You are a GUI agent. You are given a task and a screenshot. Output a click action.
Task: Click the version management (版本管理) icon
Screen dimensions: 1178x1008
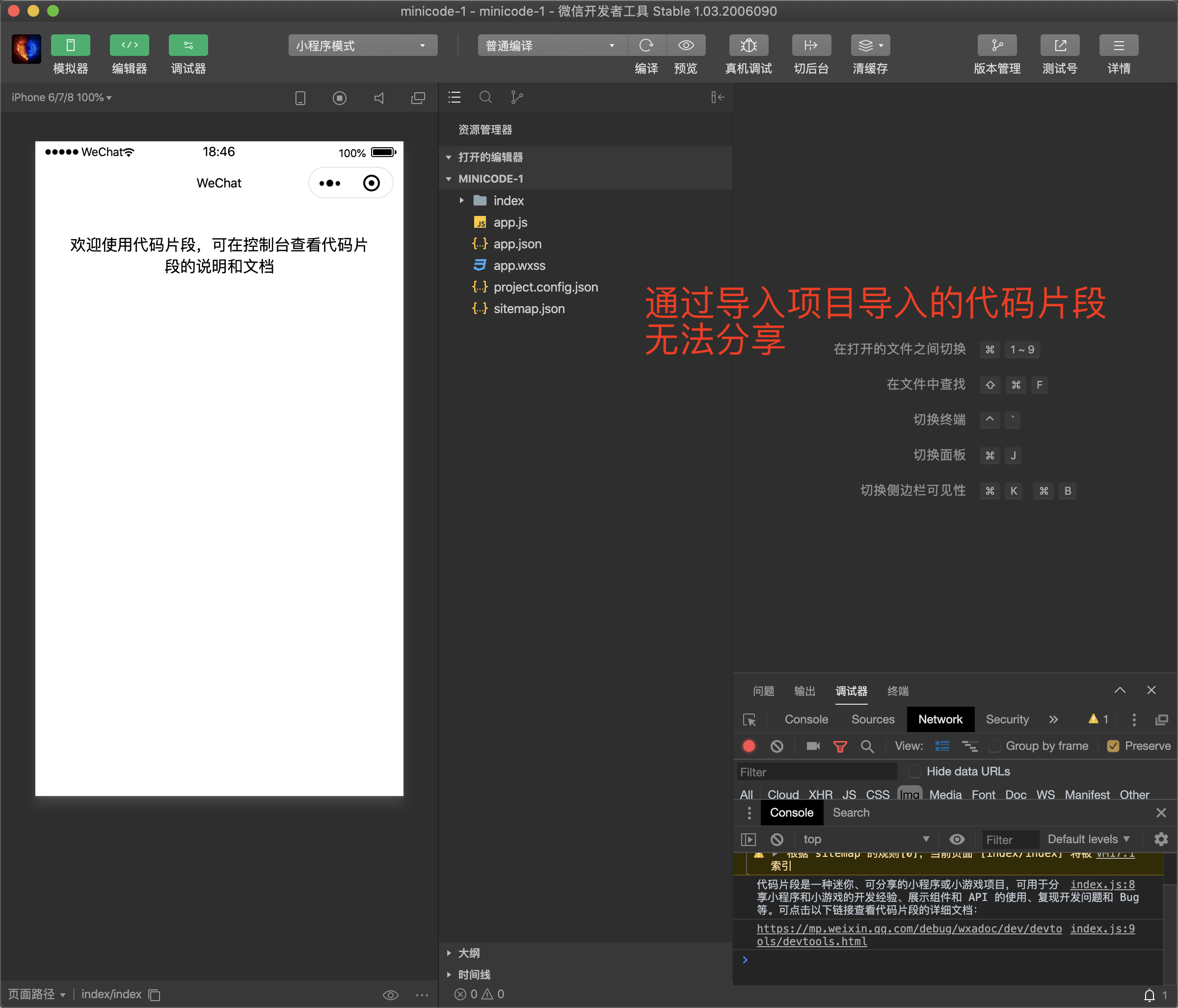pos(997,46)
